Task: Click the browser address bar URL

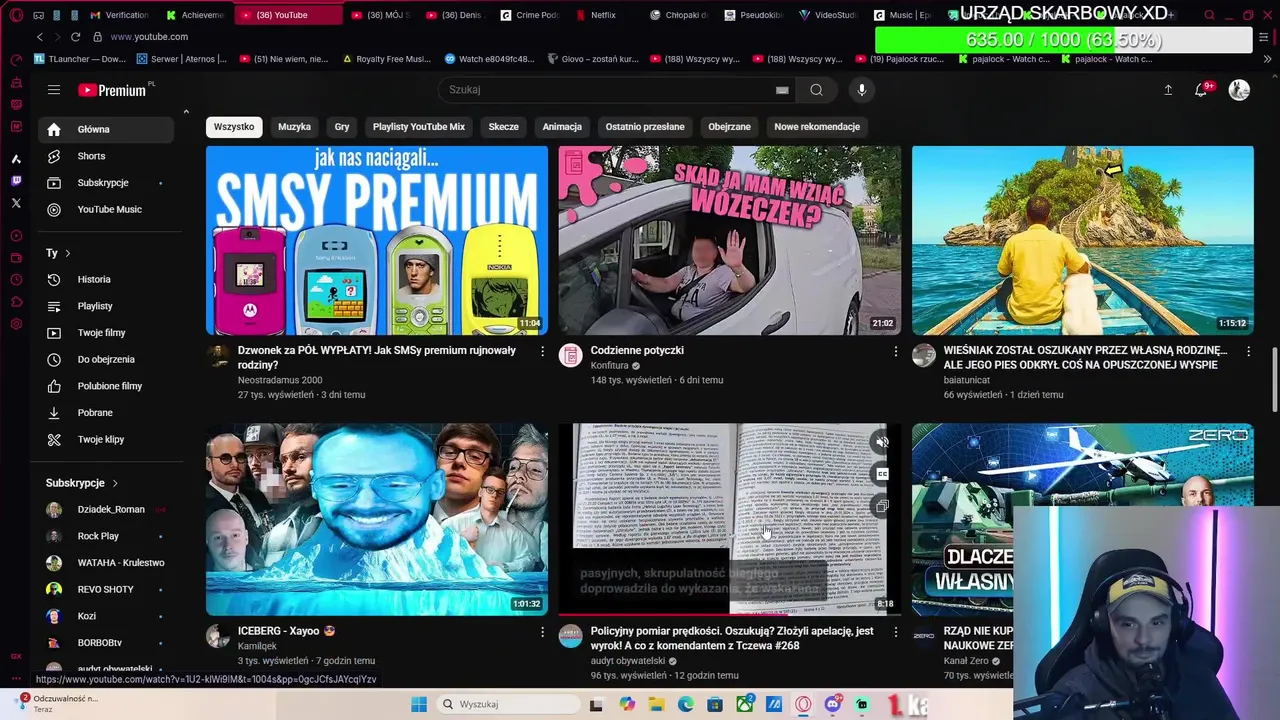Action: point(149,37)
